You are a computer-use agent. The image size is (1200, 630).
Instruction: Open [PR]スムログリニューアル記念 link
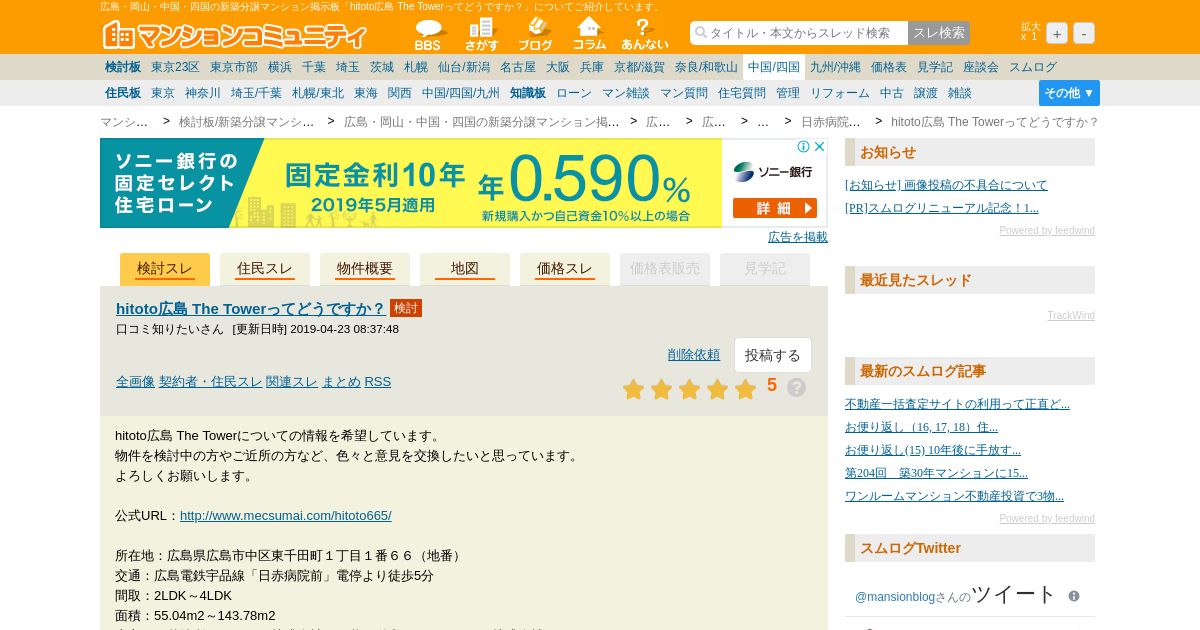coord(942,208)
